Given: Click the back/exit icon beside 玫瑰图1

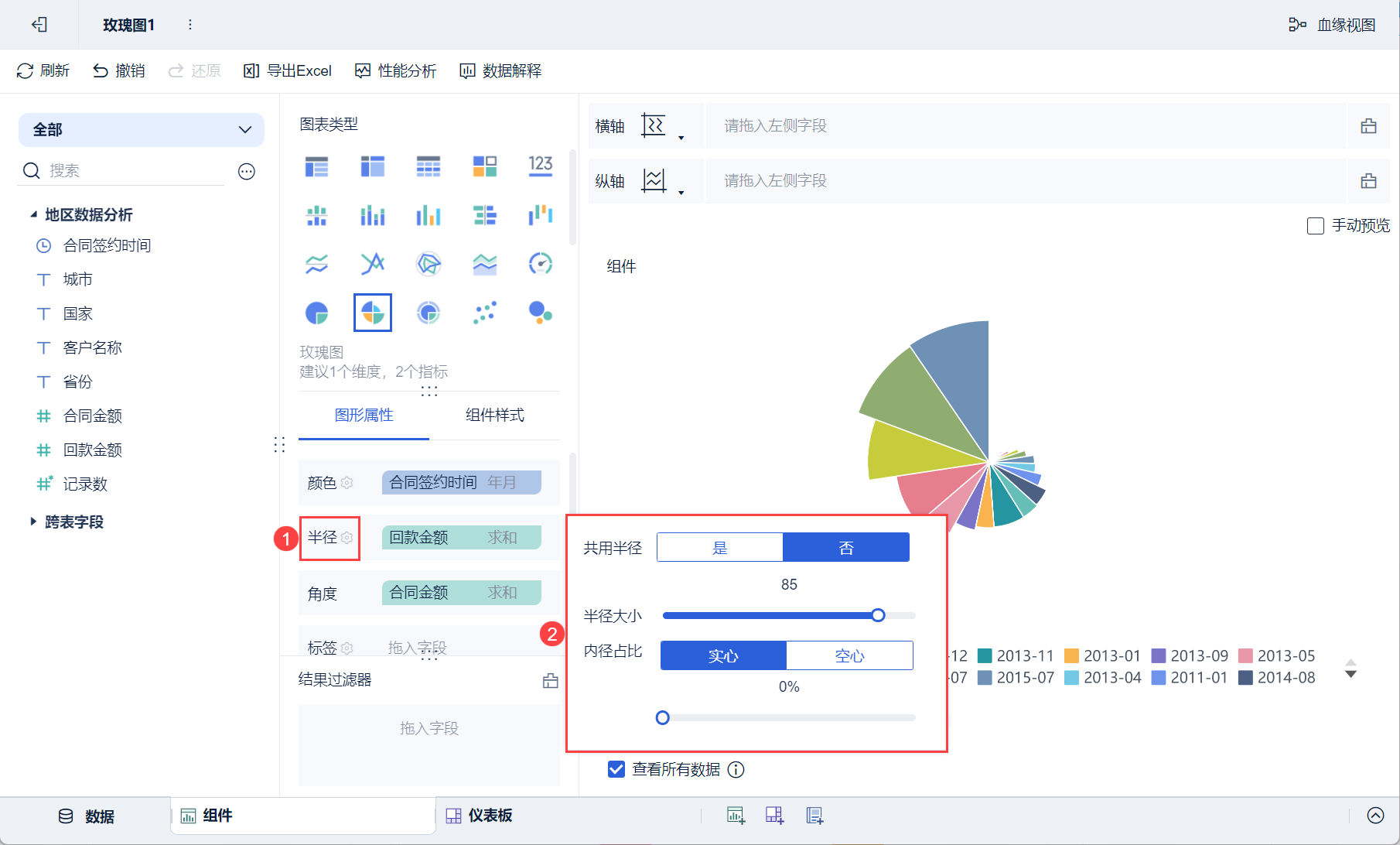Looking at the screenshot, I should pos(39,25).
